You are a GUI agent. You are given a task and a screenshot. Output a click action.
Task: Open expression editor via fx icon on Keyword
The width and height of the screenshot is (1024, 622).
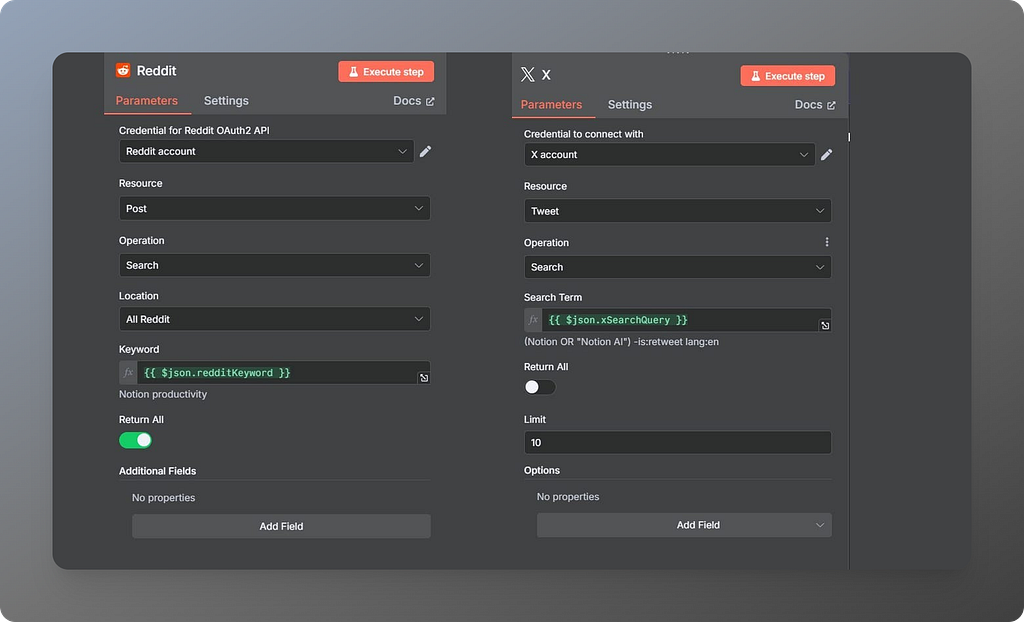tap(127, 372)
